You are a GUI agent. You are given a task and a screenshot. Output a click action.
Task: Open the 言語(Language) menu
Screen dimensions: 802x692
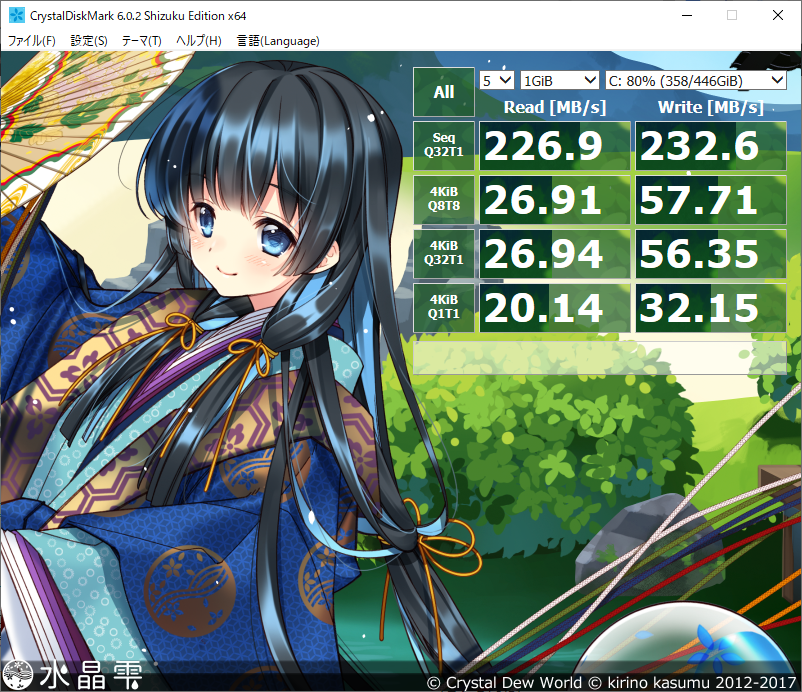278,41
